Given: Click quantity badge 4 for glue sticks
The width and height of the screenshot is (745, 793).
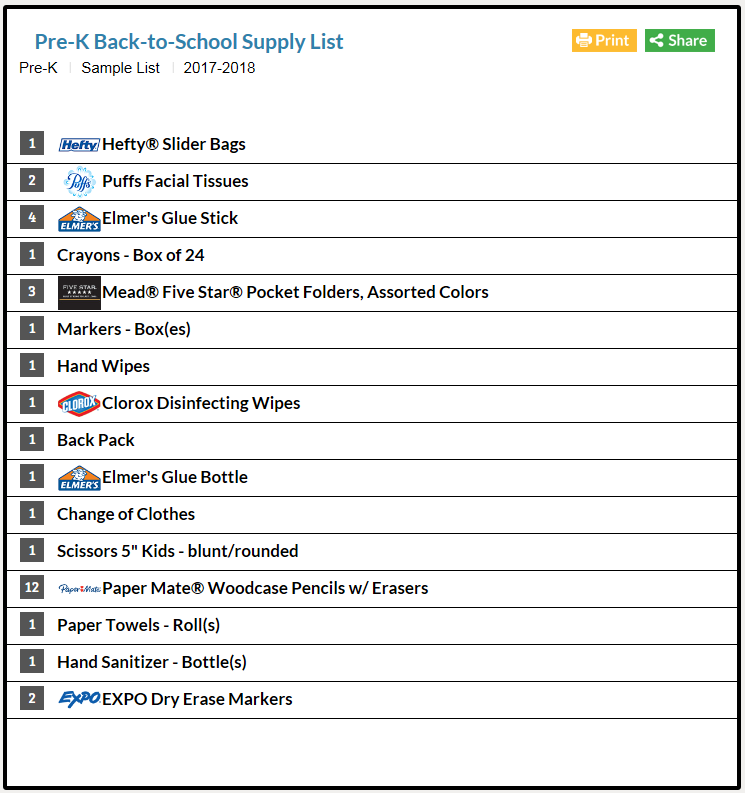Looking at the screenshot, I should pos(32,217).
